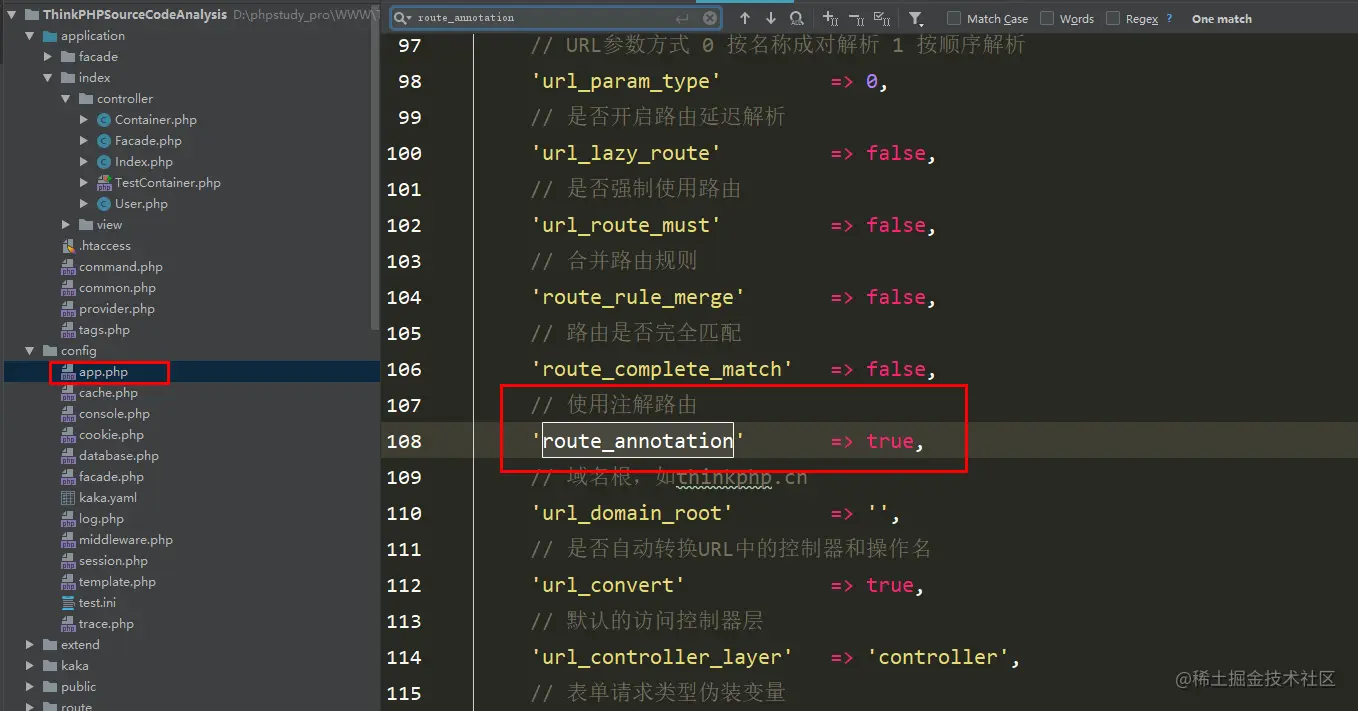1358x711 pixels.
Task: Open console.php in project tree
Action: tap(114, 414)
